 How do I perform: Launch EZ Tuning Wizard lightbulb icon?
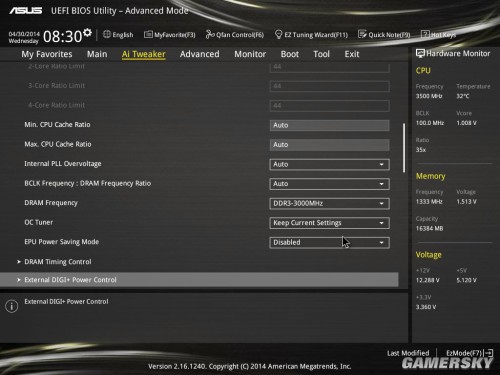click(278, 34)
